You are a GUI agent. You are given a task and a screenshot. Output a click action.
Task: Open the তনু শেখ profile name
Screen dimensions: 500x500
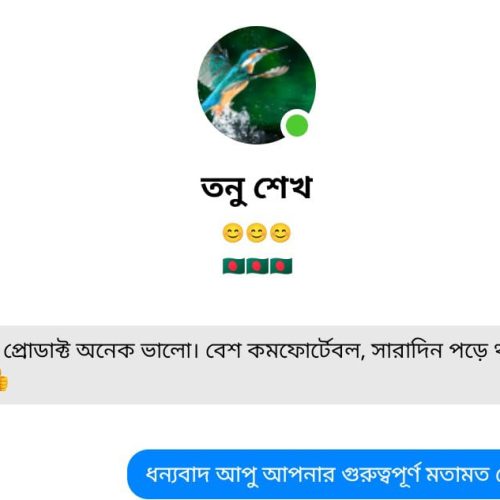(256, 188)
